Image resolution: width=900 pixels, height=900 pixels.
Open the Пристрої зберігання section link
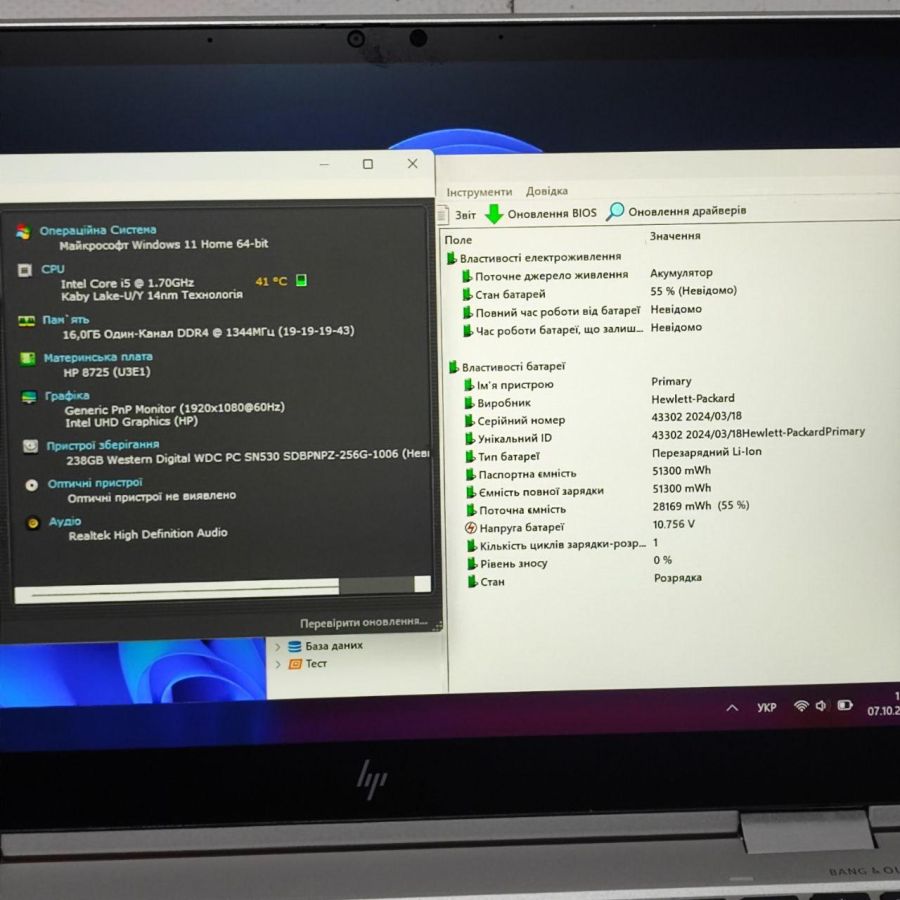103,445
